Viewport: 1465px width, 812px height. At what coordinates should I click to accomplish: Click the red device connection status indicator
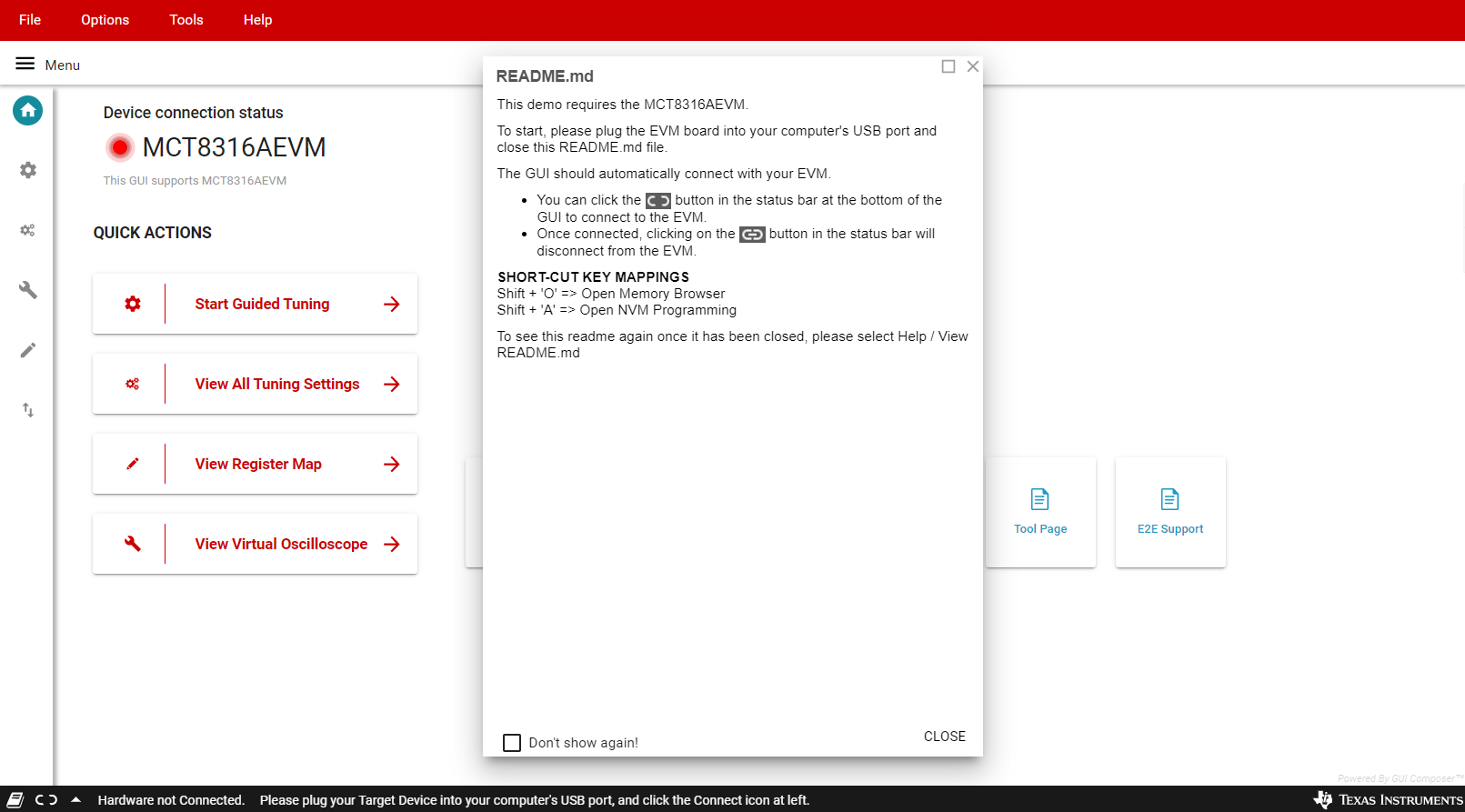[119, 147]
